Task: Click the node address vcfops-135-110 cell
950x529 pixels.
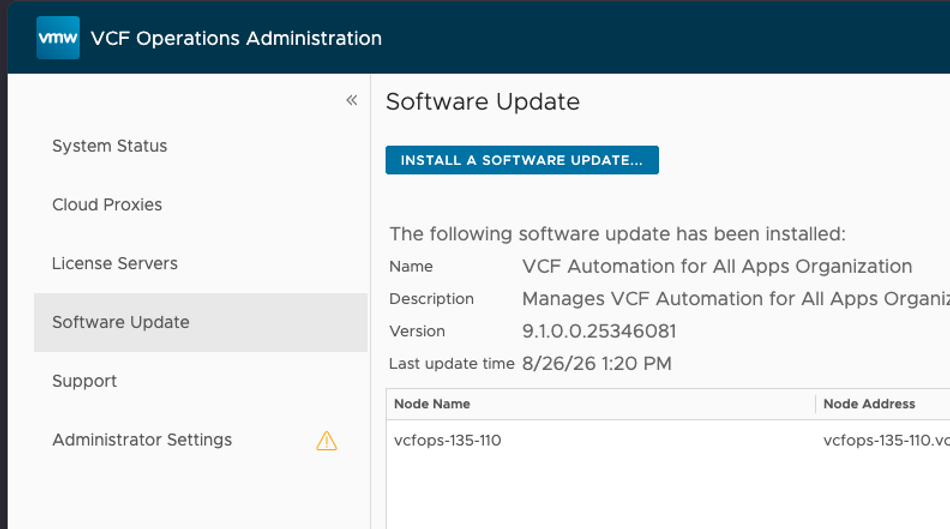Action: point(886,441)
